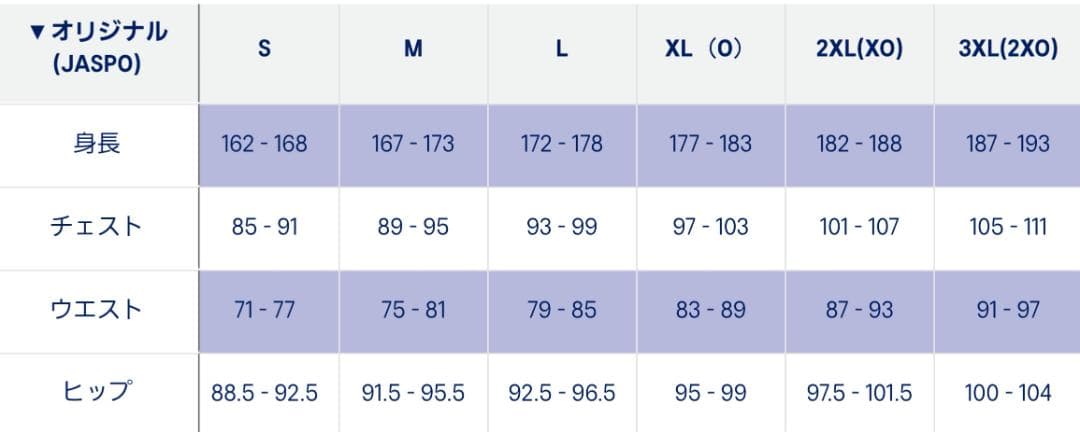The height and width of the screenshot is (432, 1080).
Task: Expand the ▼オリジナル (JASPO) header
Action: [x=98, y=48]
